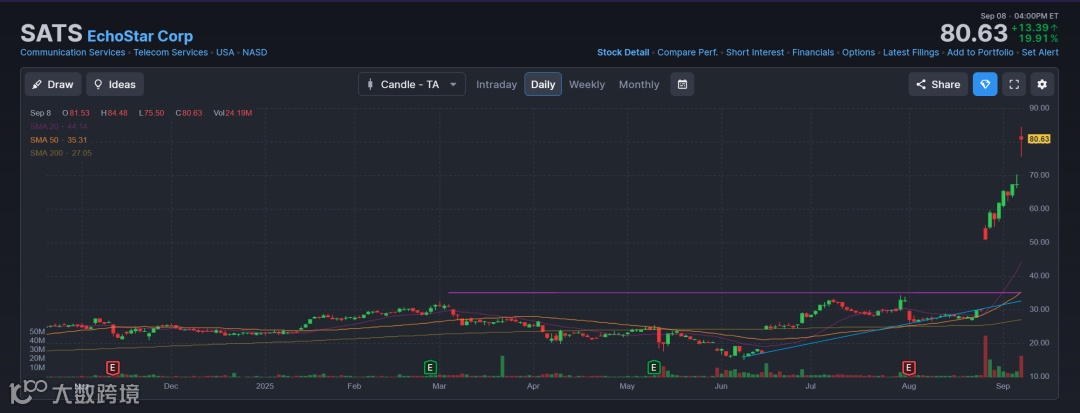Open the Telecom Services industry link

pos(171,52)
